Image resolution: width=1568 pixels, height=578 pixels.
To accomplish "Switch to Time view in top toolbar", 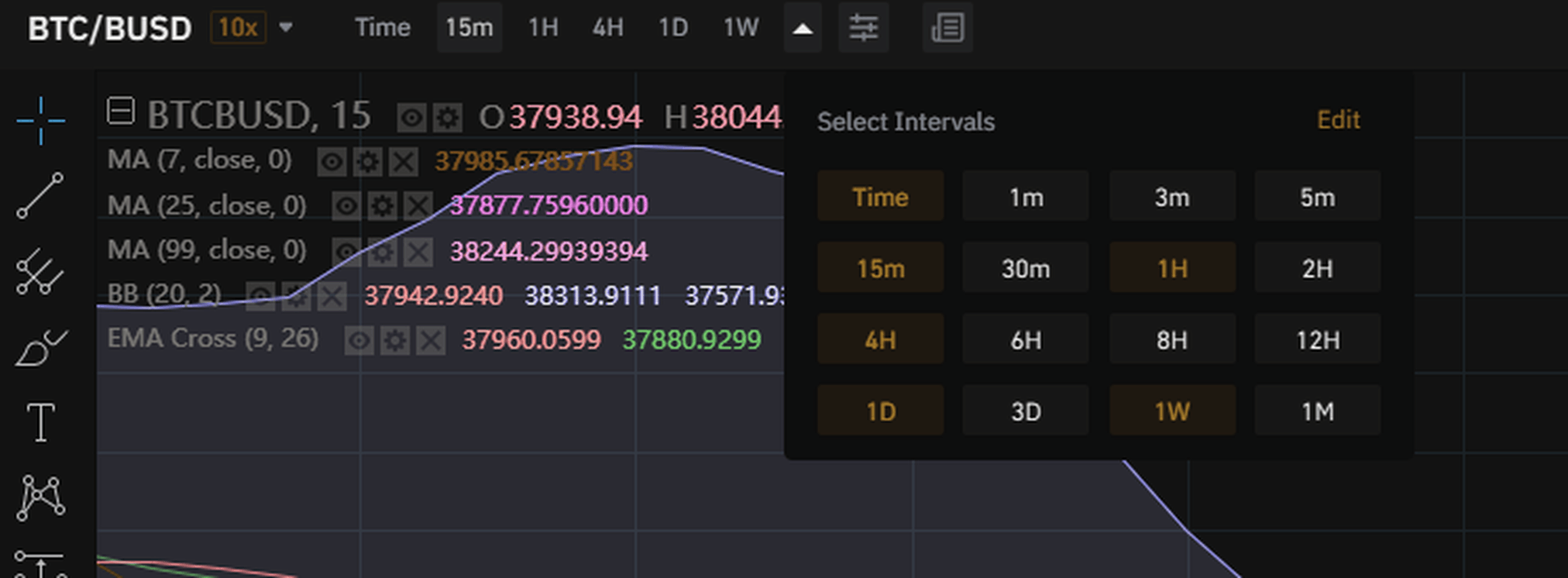I will 383,28.
